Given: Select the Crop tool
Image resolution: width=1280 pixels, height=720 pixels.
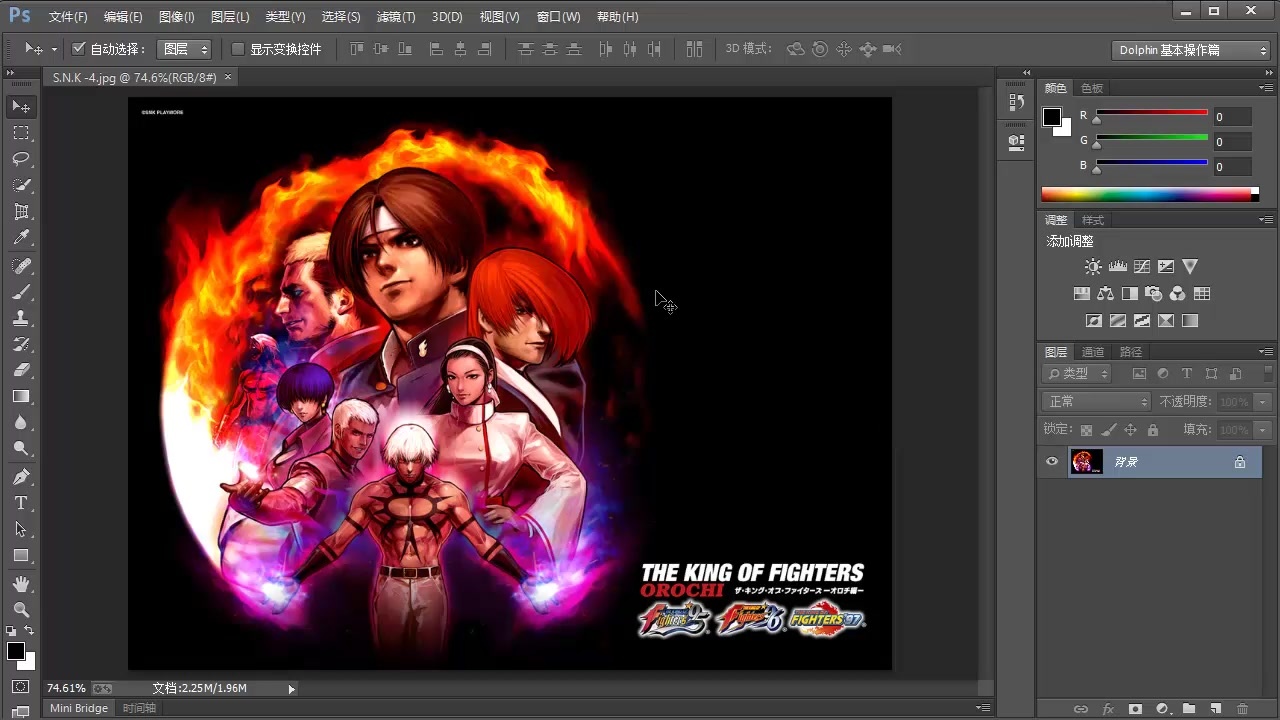Looking at the screenshot, I should point(21,212).
